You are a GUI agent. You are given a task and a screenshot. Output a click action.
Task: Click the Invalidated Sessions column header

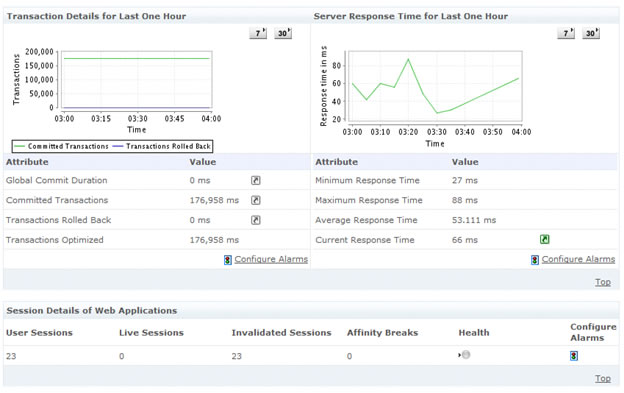281,333
